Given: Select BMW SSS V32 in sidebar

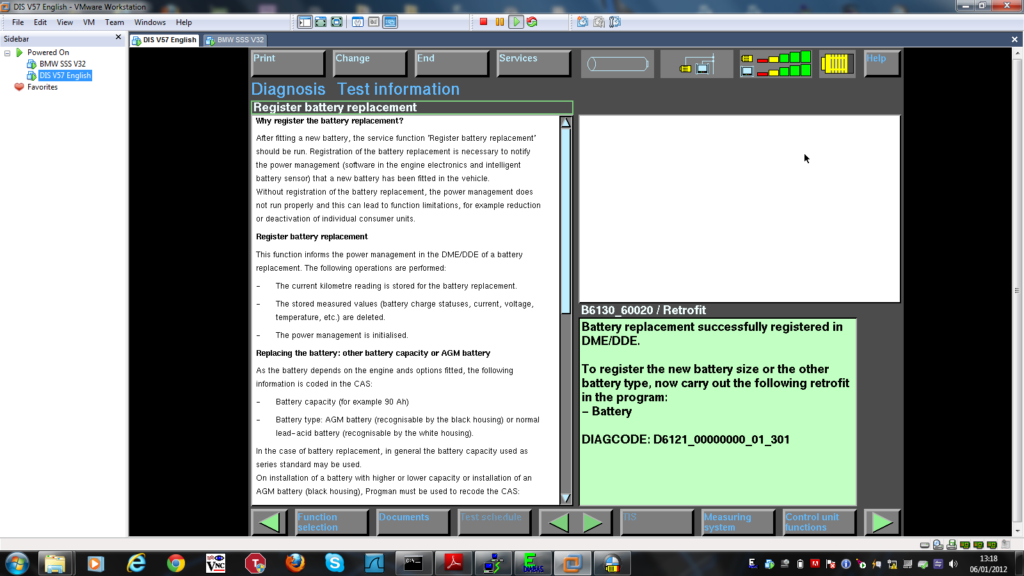Looking at the screenshot, I should [60, 64].
